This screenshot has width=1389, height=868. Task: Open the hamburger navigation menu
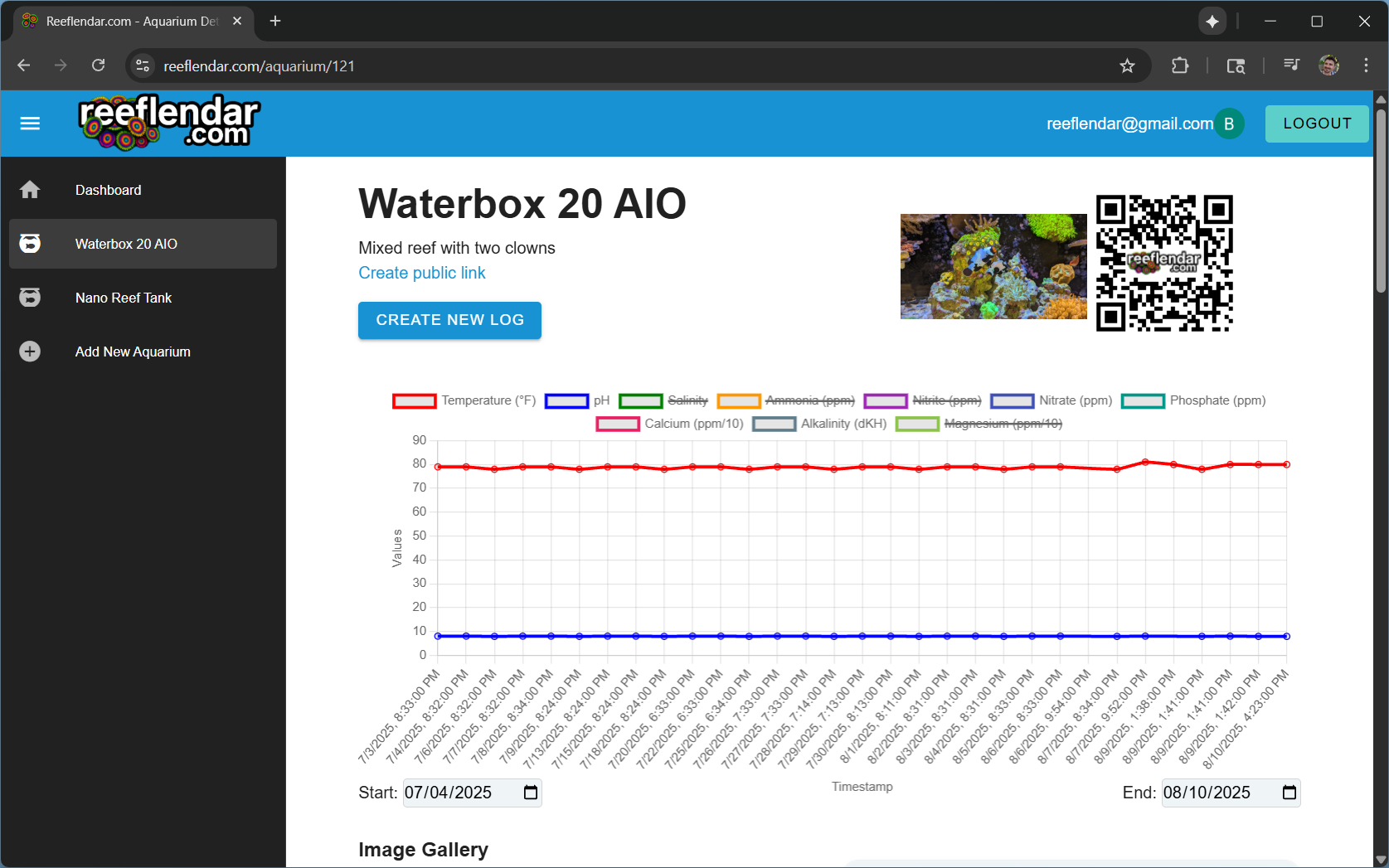click(x=30, y=124)
